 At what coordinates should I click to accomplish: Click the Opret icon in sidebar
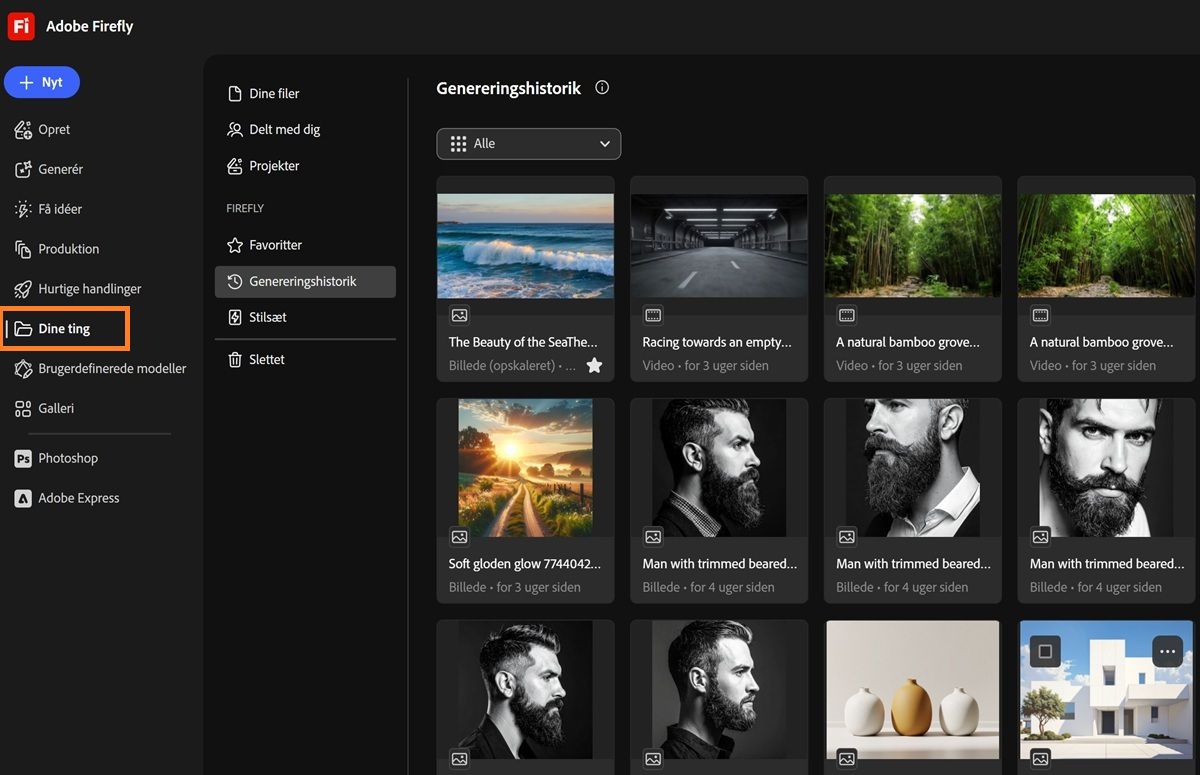tap(23, 129)
